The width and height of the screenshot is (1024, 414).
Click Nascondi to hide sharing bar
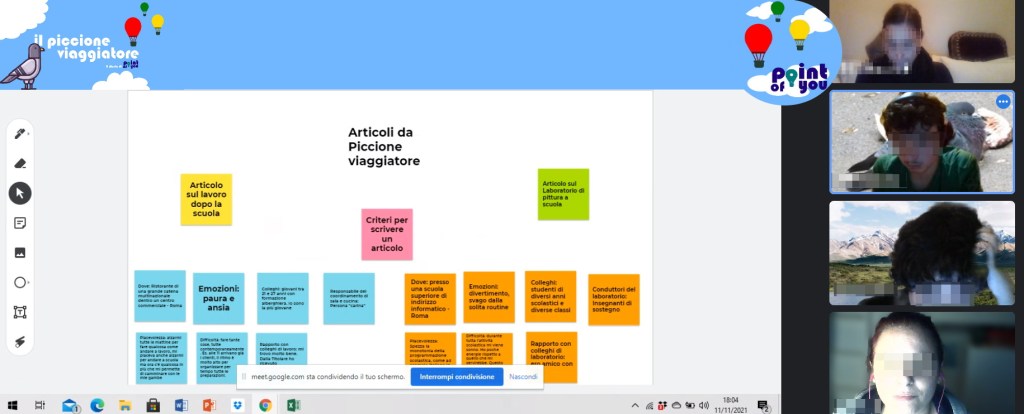524,377
